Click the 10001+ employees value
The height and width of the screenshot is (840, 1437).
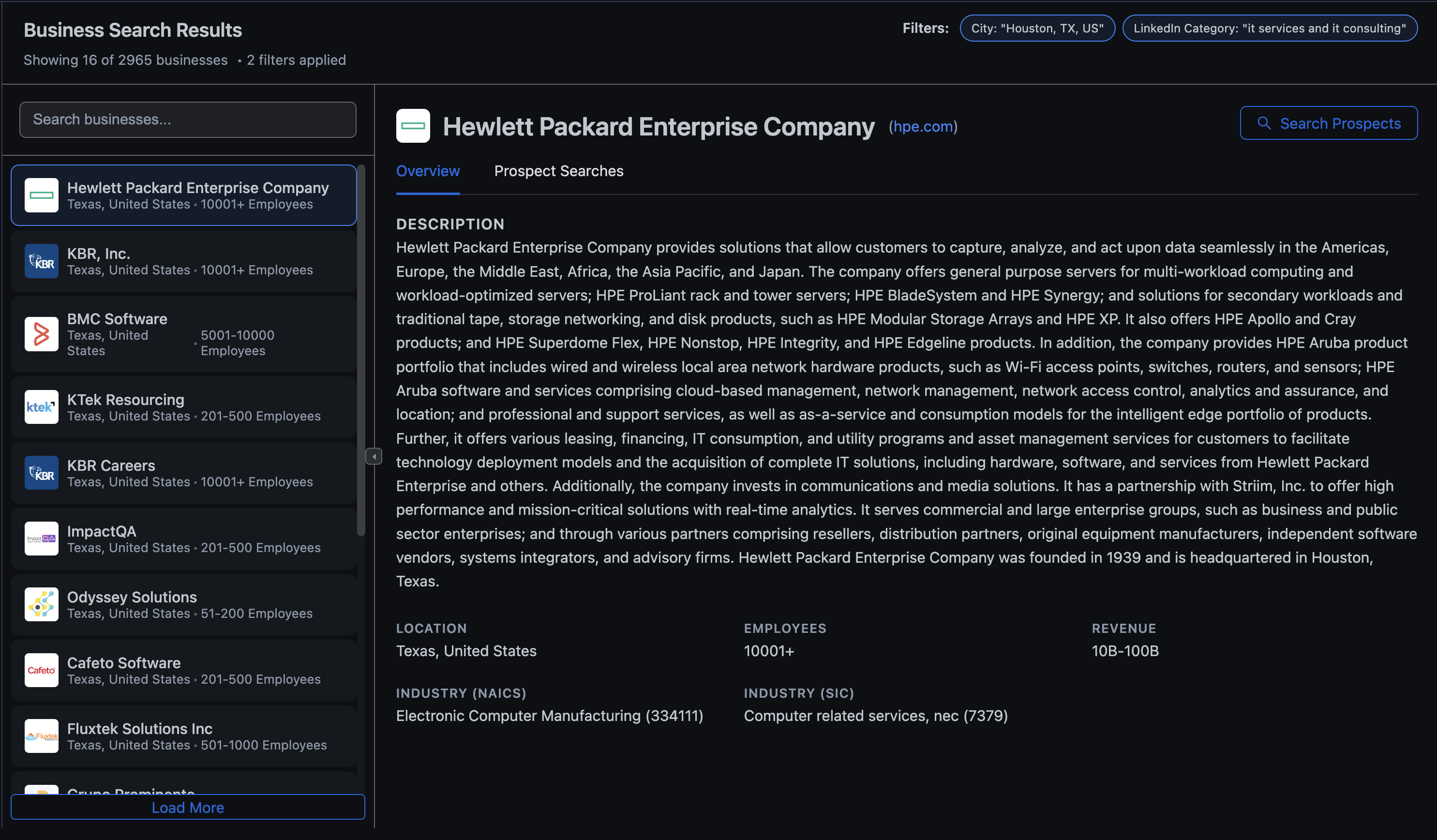769,651
